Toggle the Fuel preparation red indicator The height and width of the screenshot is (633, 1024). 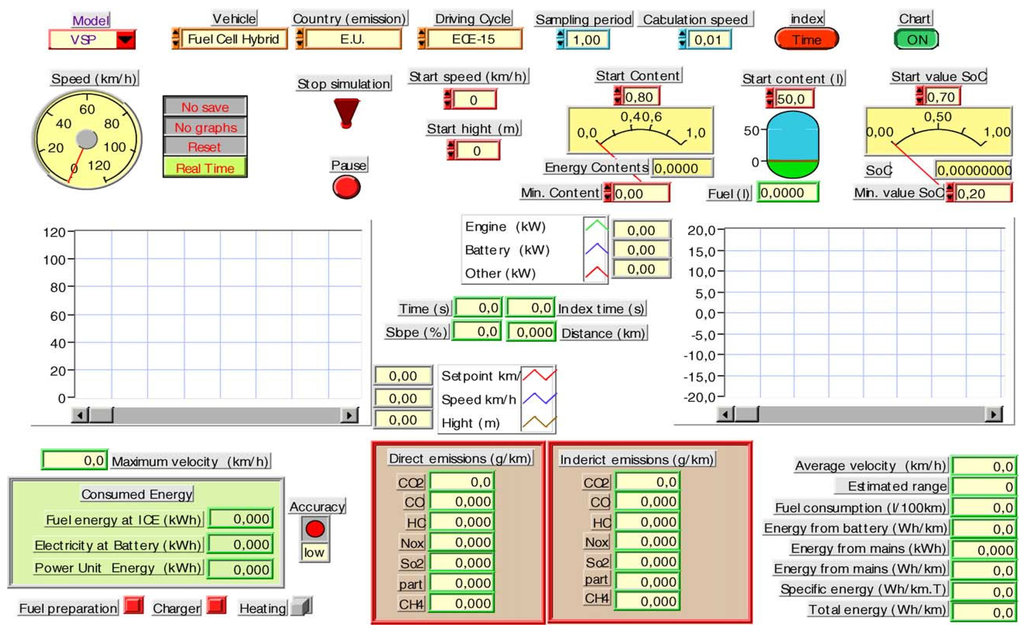133,607
